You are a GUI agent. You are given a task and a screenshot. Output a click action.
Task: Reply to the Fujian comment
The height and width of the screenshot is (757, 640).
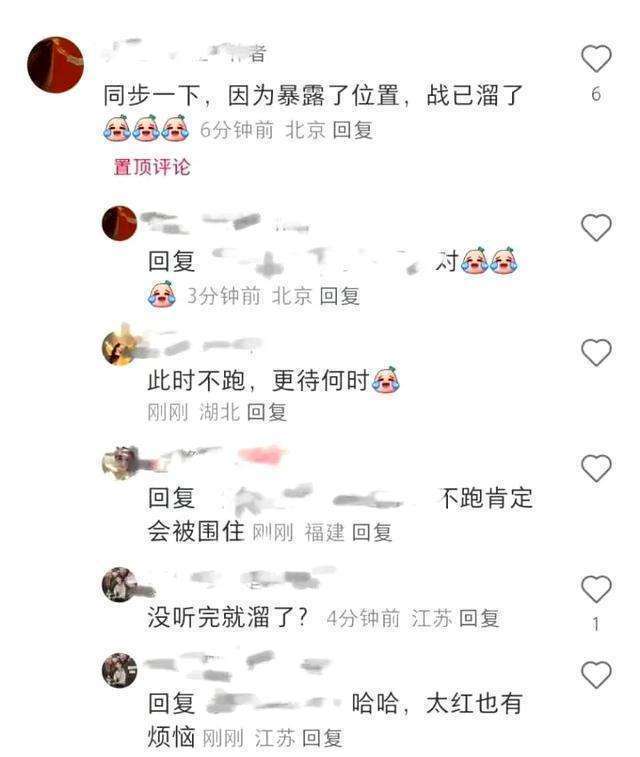[x=372, y=532]
